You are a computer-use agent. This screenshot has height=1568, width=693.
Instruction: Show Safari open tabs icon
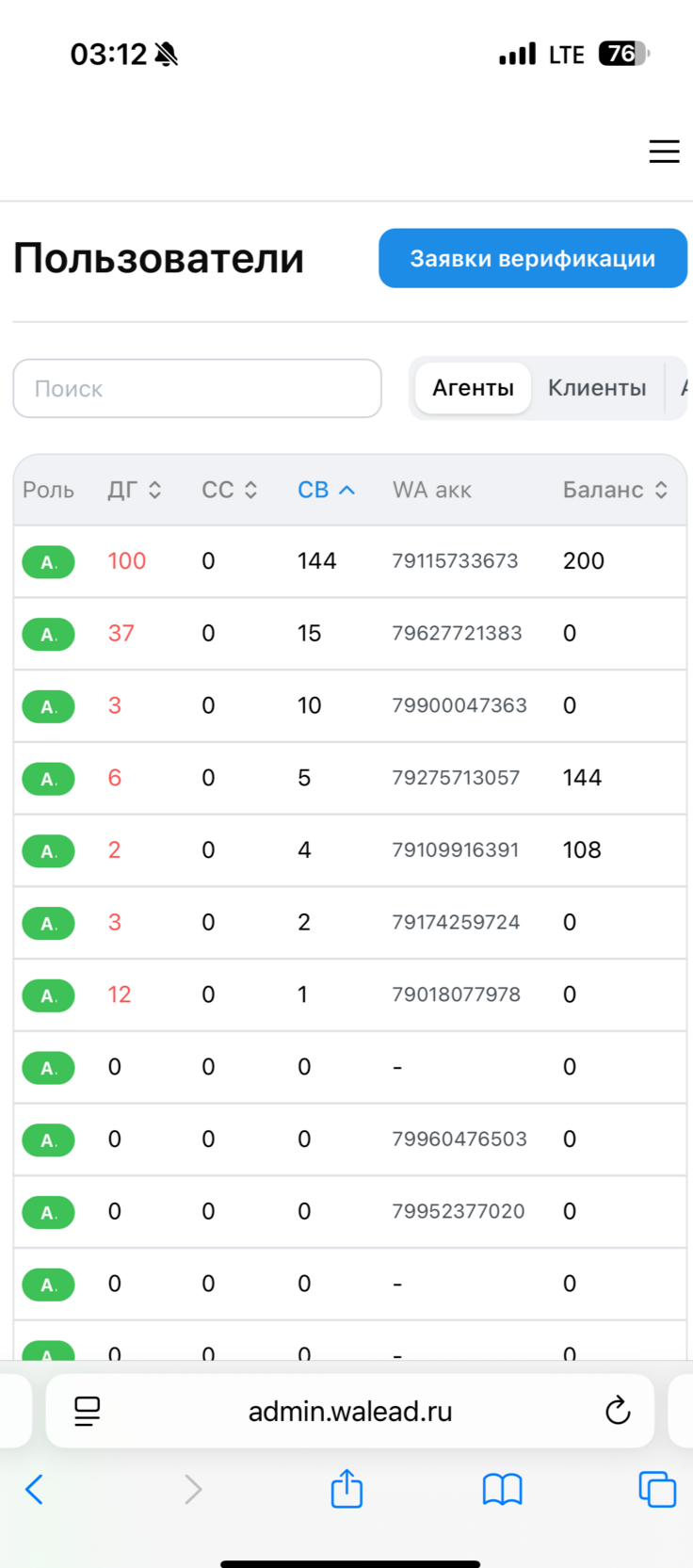coord(657,1489)
